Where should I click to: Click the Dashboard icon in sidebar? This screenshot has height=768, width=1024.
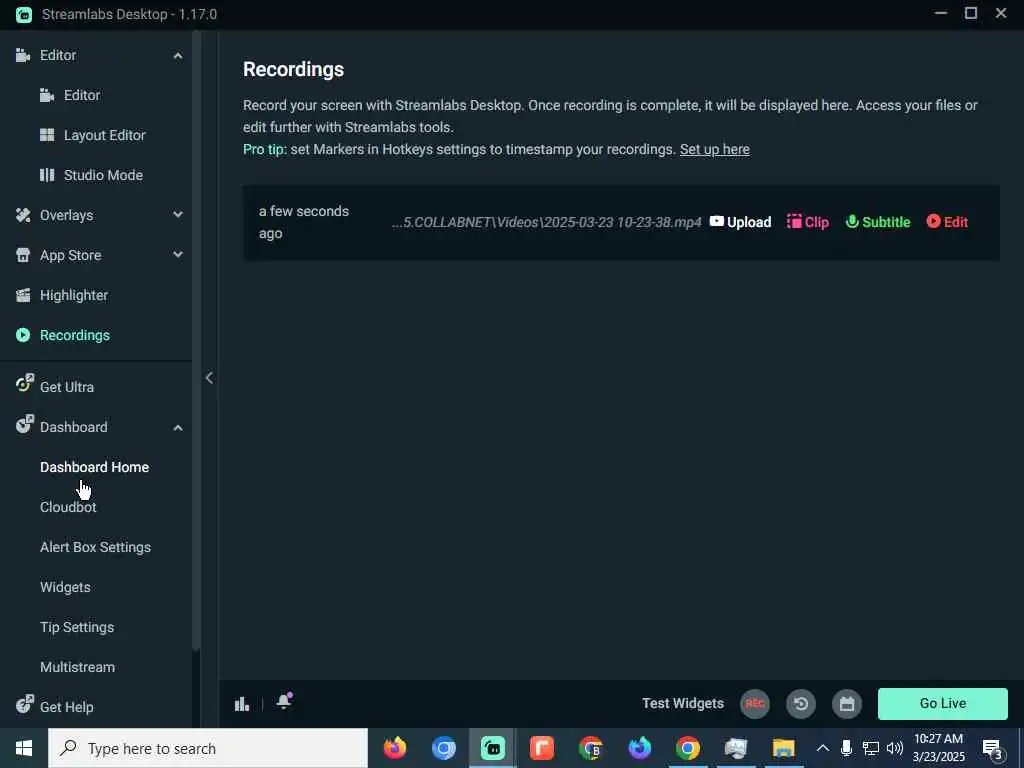click(24, 424)
